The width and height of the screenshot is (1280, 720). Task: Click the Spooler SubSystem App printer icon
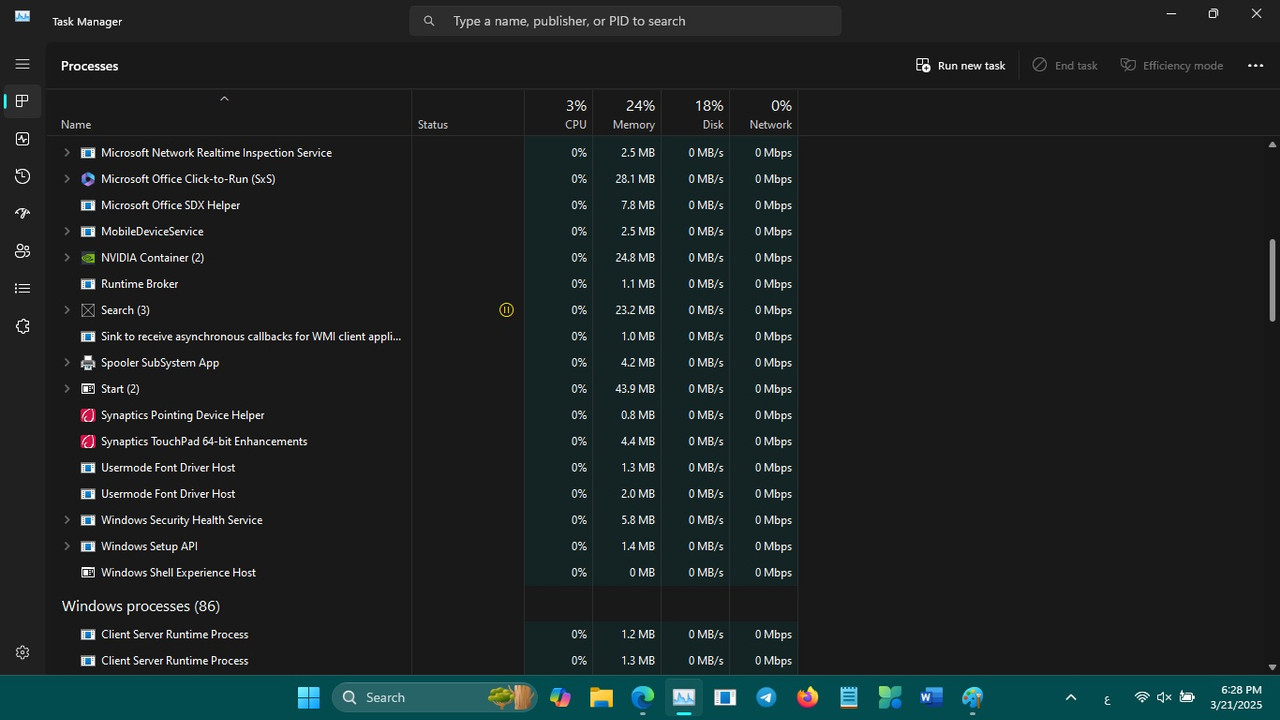(x=88, y=363)
